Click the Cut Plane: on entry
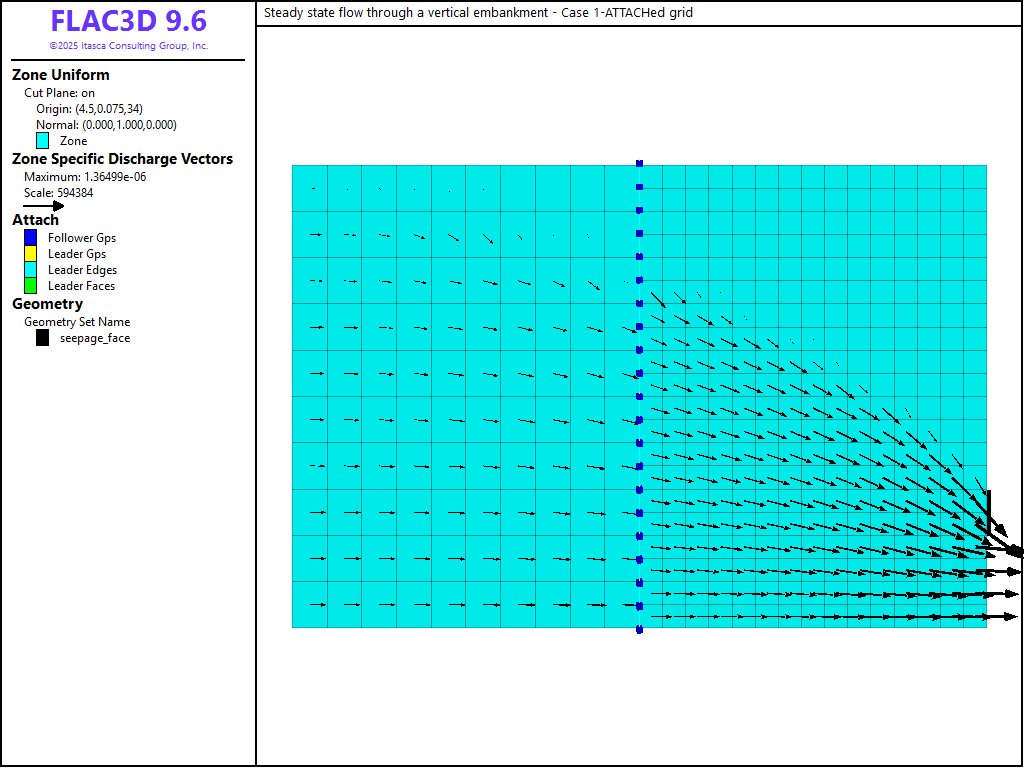 coord(59,93)
